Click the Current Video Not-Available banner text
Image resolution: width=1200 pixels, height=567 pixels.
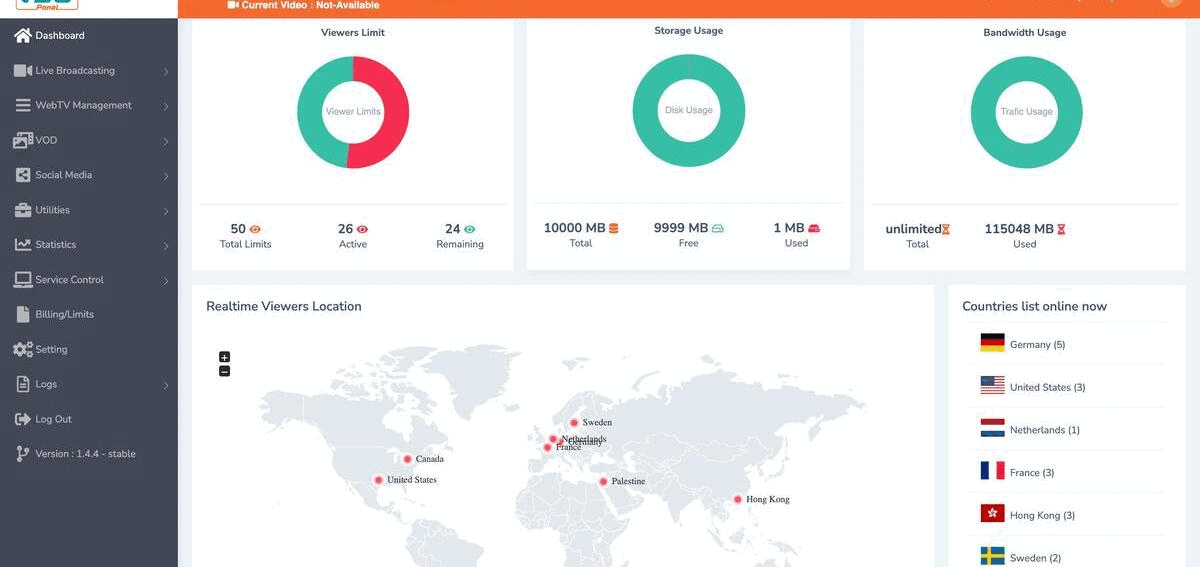(x=310, y=5)
